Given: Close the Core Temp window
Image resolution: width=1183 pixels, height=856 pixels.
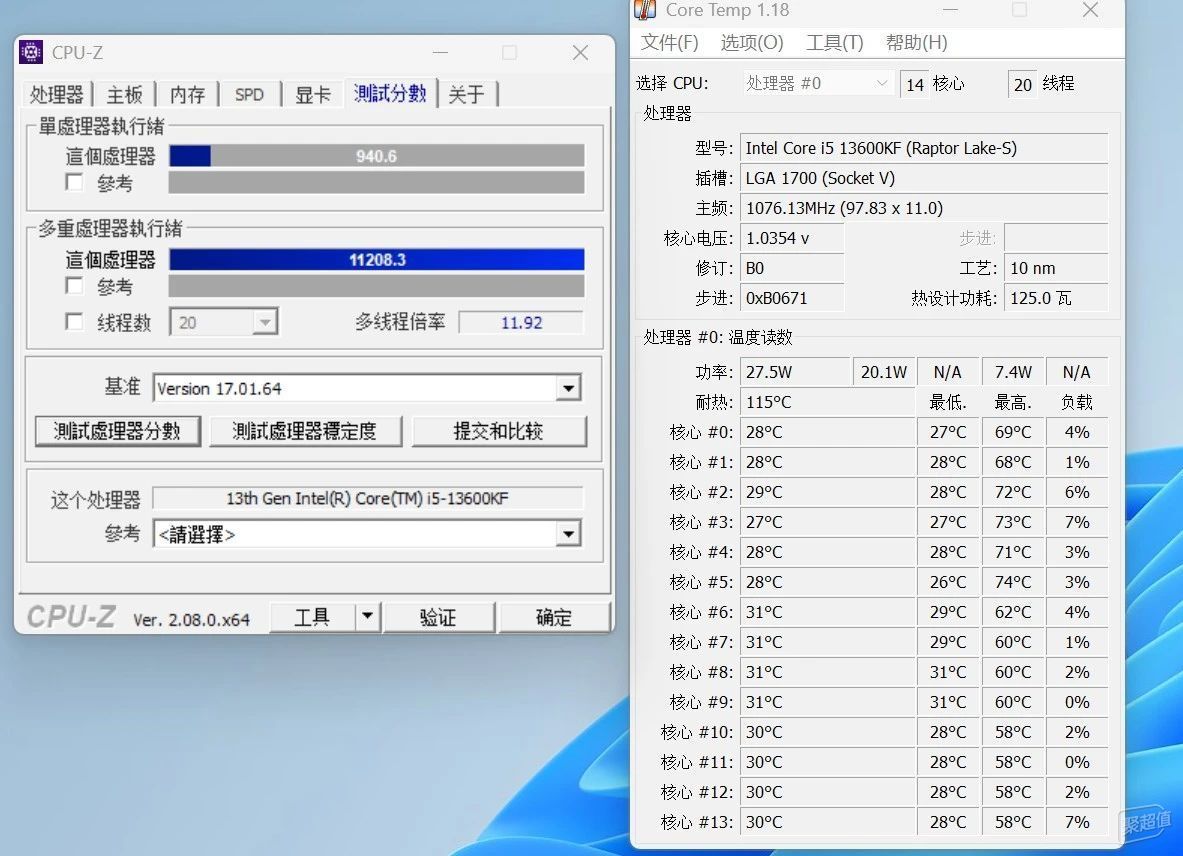Looking at the screenshot, I should tap(1090, 10).
